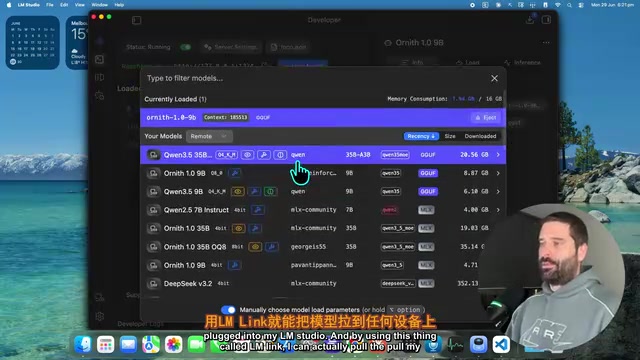Select the ornith-1.0-9b loaded model row
This screenshot has width=640, height=360.
323,118
